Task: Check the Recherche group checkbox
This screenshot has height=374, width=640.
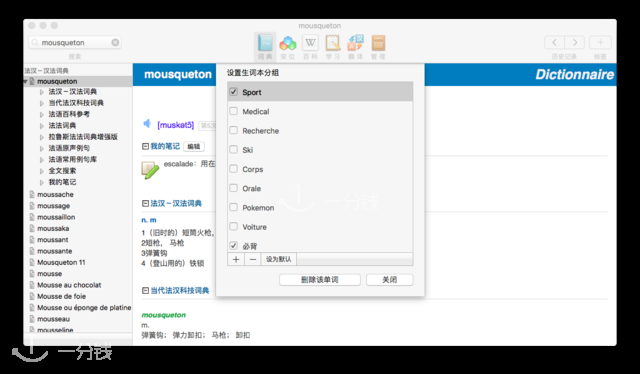Action: pyautogui.click(x=233, y=130)
